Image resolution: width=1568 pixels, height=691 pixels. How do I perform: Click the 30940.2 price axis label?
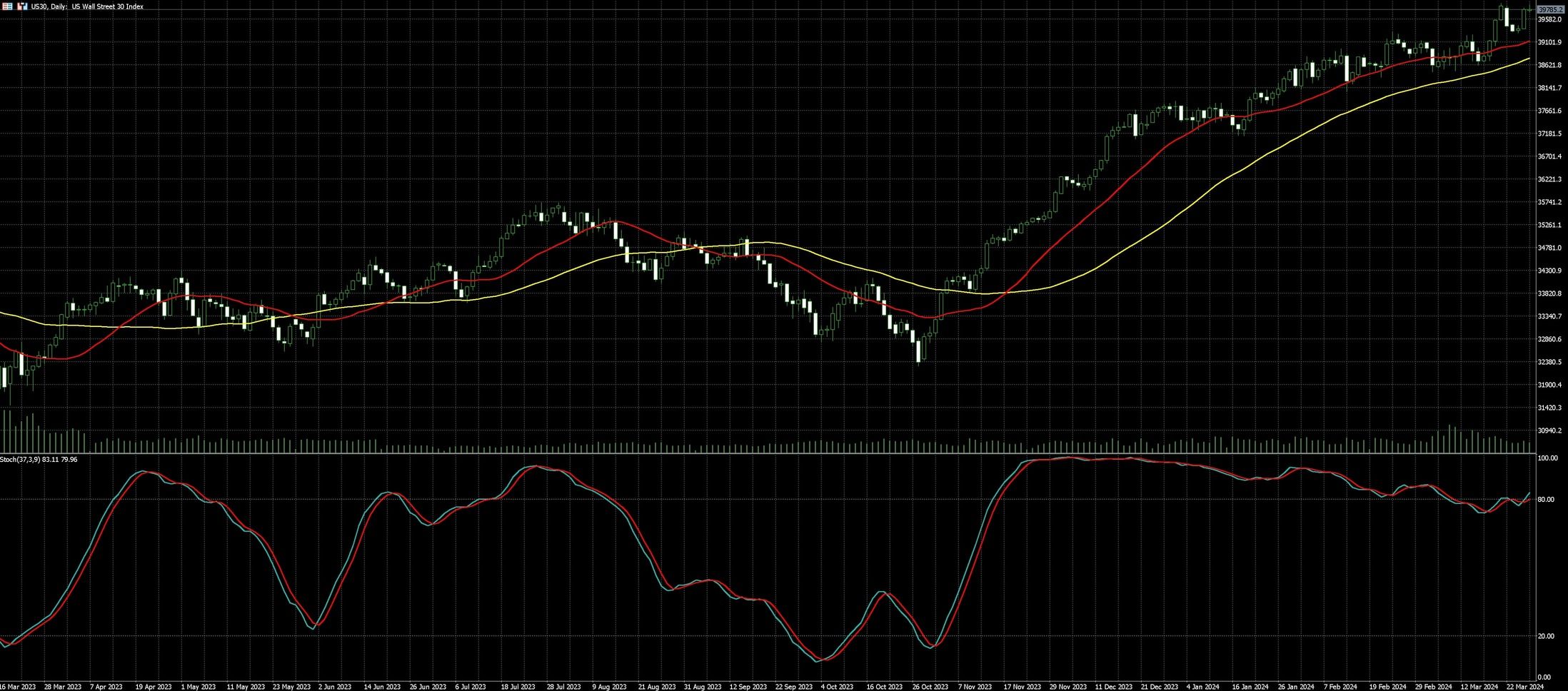(1549, 430)
